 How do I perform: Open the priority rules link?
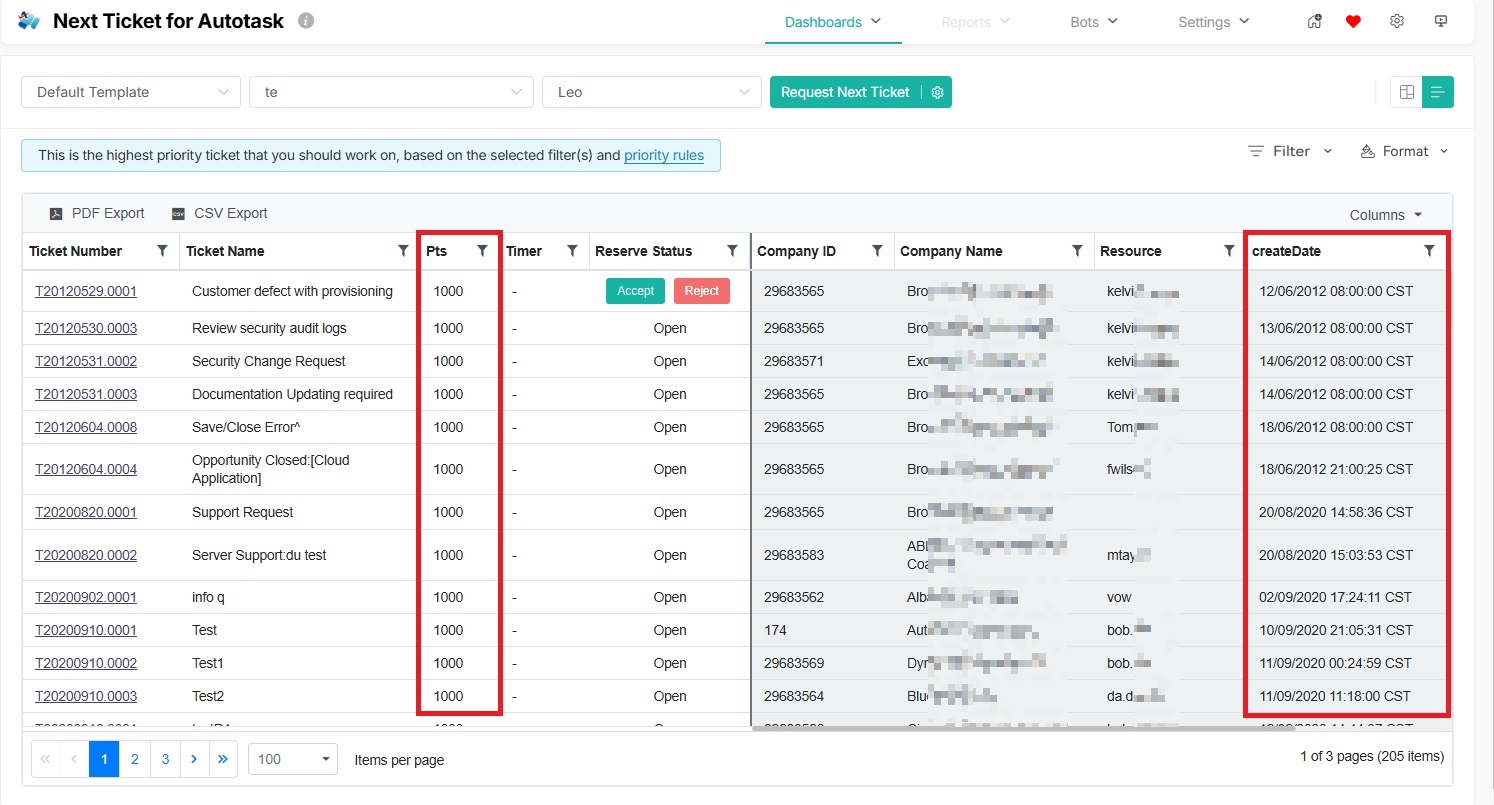point(663,155)
